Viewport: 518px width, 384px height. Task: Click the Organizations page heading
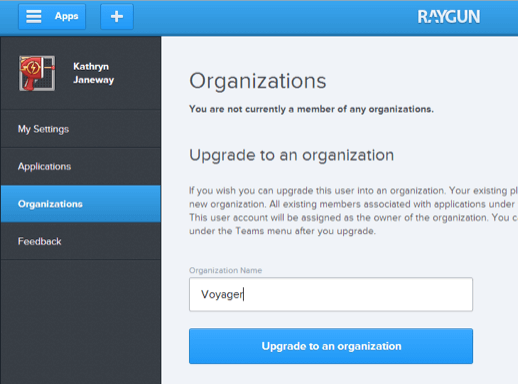point(258,81)
